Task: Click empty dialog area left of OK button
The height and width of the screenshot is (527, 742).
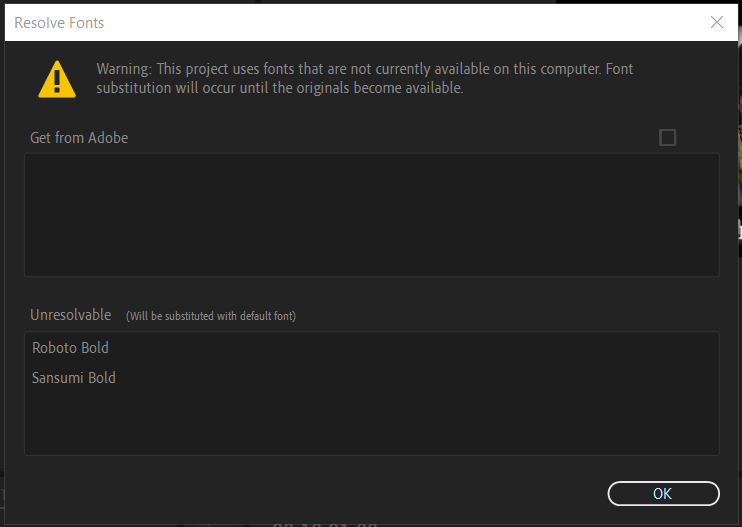Action: [x=300, y=493]
